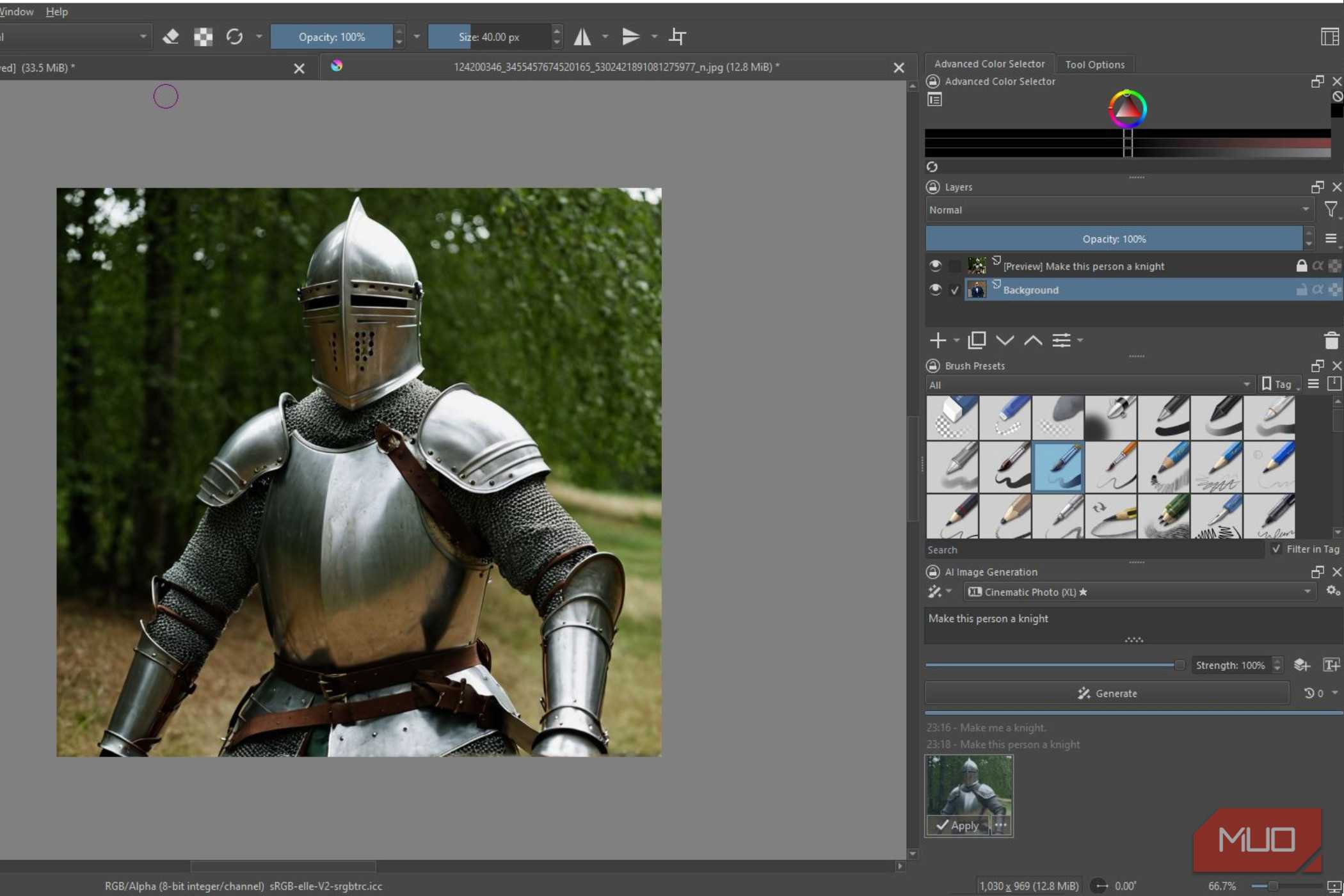
Task: Activate vertical mirror tool
Action: coord(630,37)
